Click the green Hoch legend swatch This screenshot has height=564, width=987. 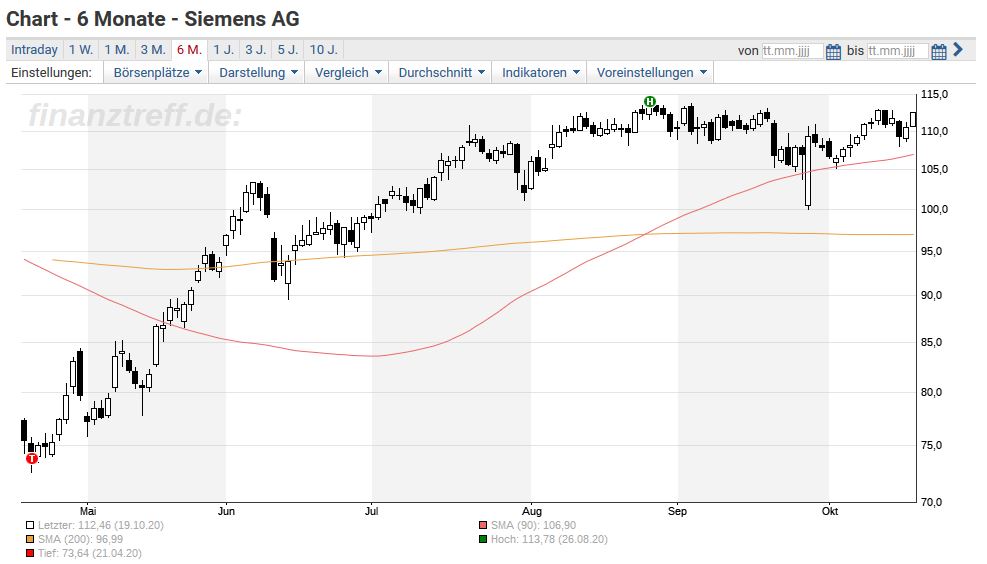[x=483, y=539]
